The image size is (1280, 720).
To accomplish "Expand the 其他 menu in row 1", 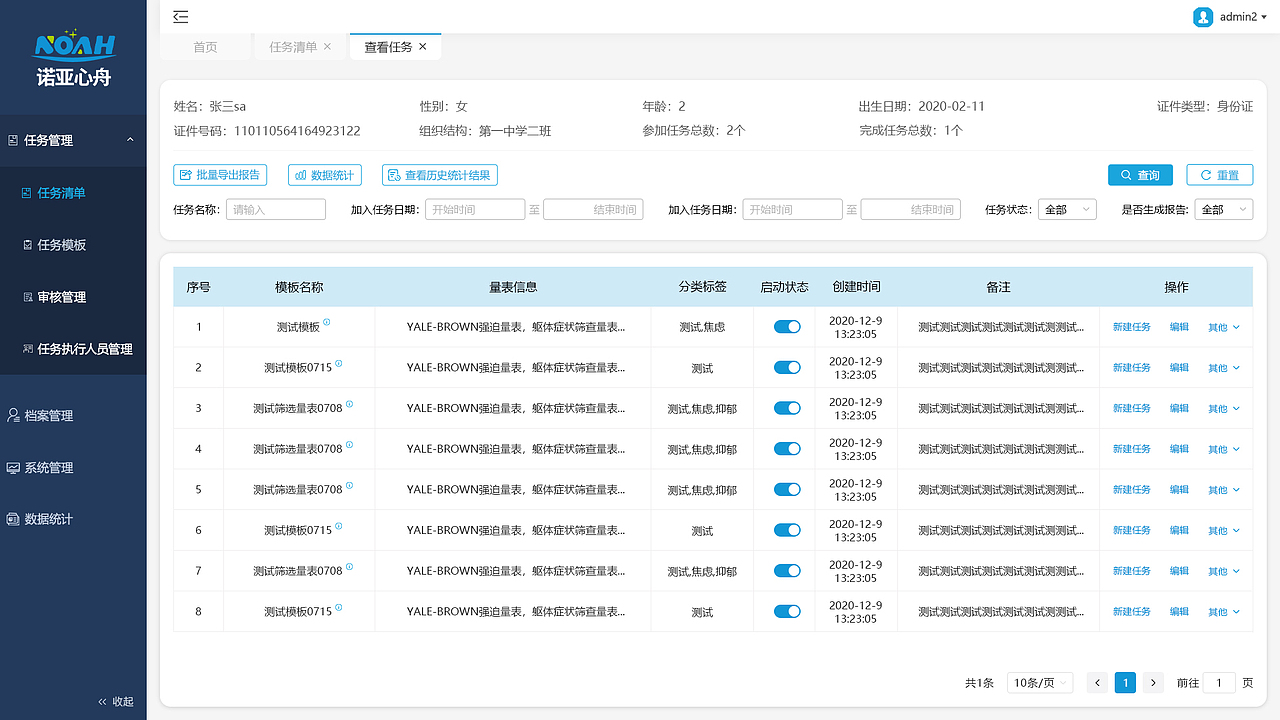I will (1224, 327).
